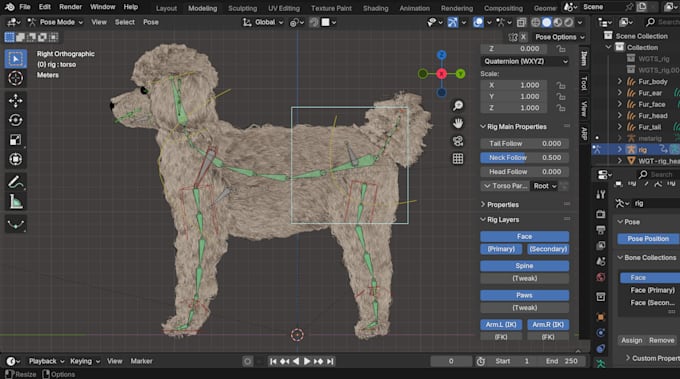680x379 pixels.
Task: Open the File menu
Action: pyautogui.click(x=25, y=7)
